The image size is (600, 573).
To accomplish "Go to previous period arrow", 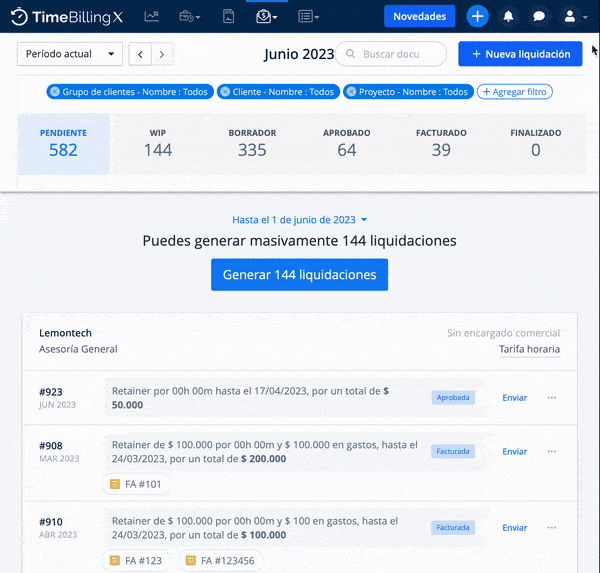I will [x=140, y=54].
